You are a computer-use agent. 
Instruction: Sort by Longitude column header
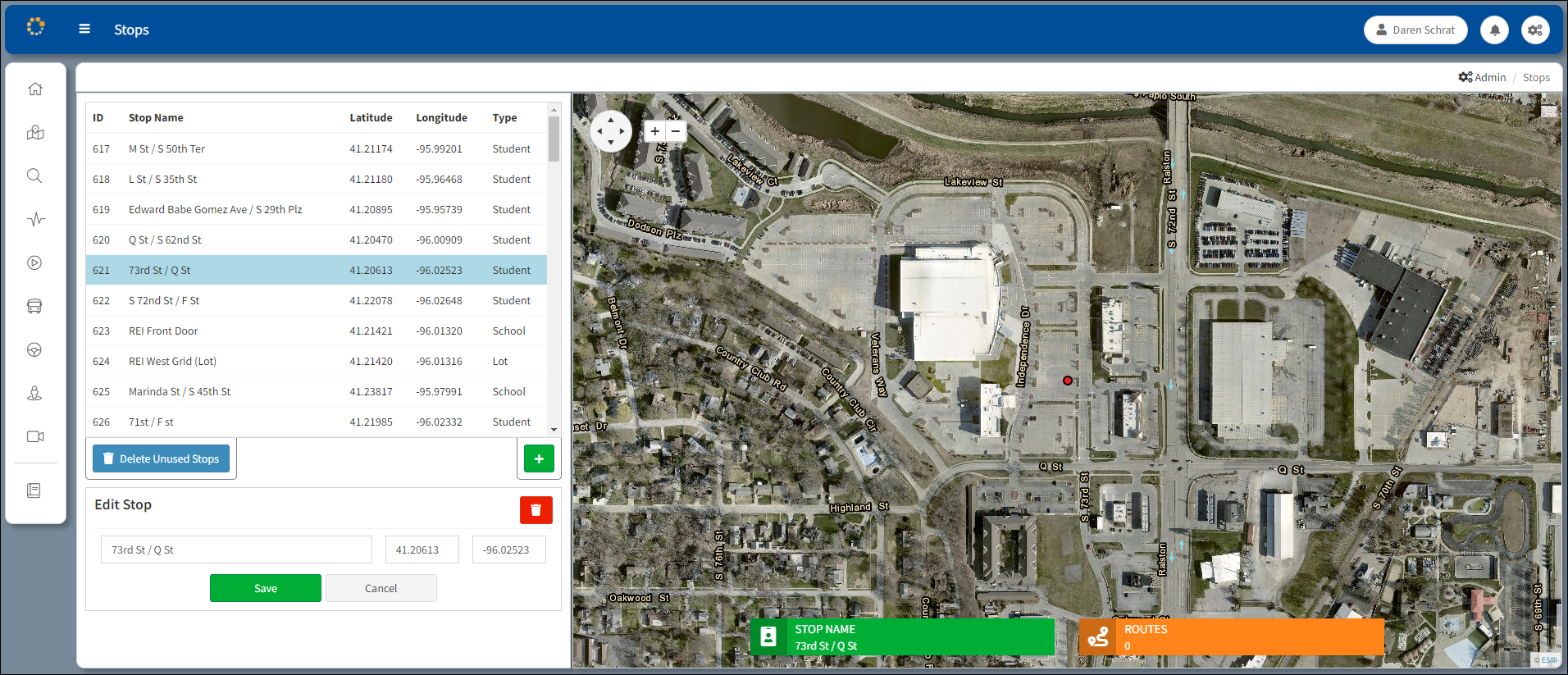tap(441, 117)
